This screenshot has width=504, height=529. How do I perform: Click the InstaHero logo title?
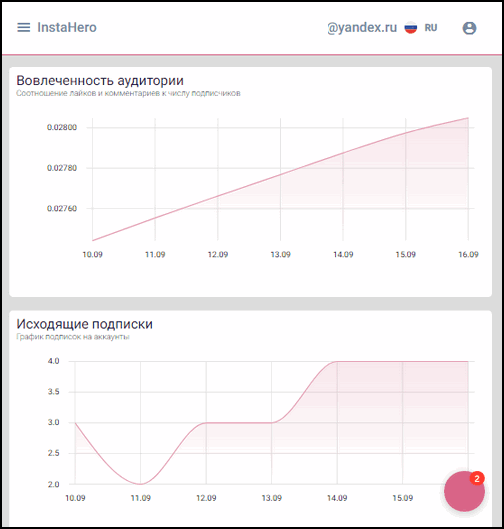tap(67, 27)
